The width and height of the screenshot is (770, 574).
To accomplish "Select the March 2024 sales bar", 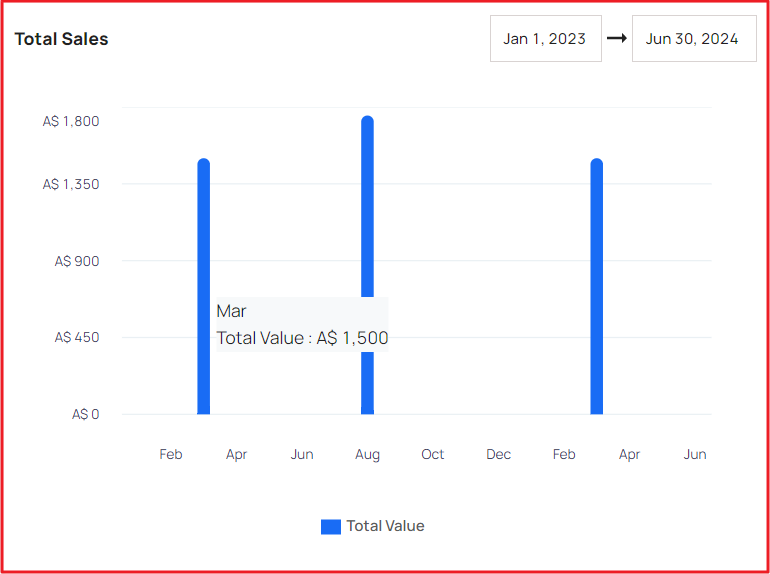I will (x=596, y=286).
